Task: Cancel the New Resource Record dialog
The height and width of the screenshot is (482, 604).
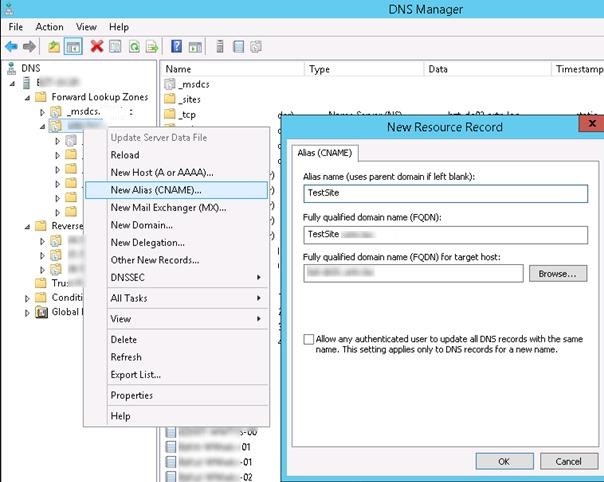Action: pyautogui.click(x=568, y=461)
